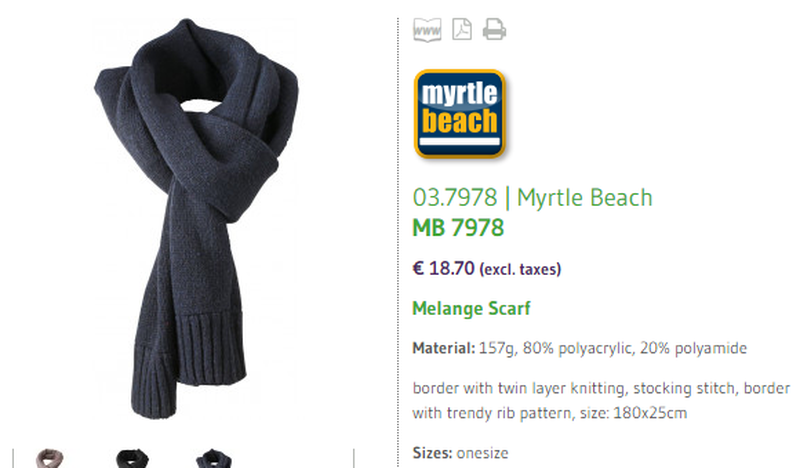Enlarge the main navy scarf product image
Screen dimensions: 800x468
pyautogui.click(x=196, y=218)
